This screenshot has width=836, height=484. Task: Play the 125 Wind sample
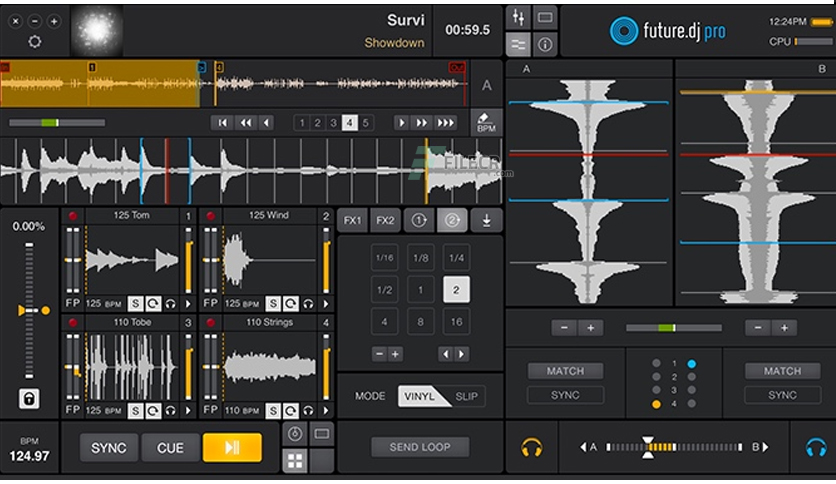326,304
